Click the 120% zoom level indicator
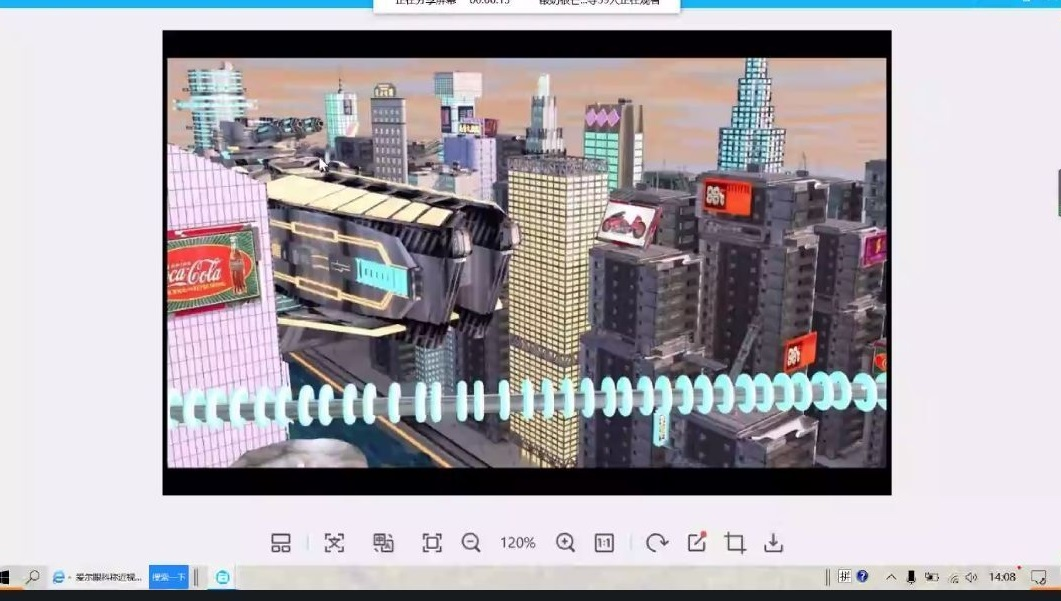This screenshot has width=1061, height=601. click(518, 543)
